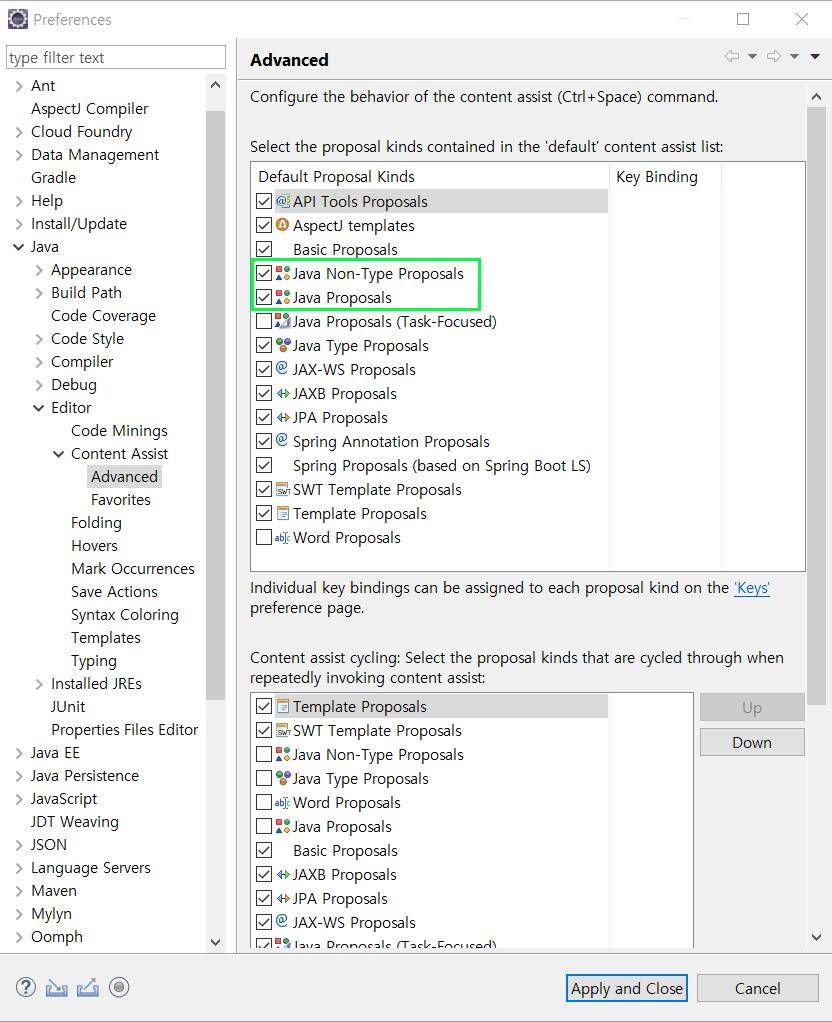Click SWT Template Proposals icon in default list
Viewport: 832px width, 1022px height.
pyautogui.click(x=283, y=489)
